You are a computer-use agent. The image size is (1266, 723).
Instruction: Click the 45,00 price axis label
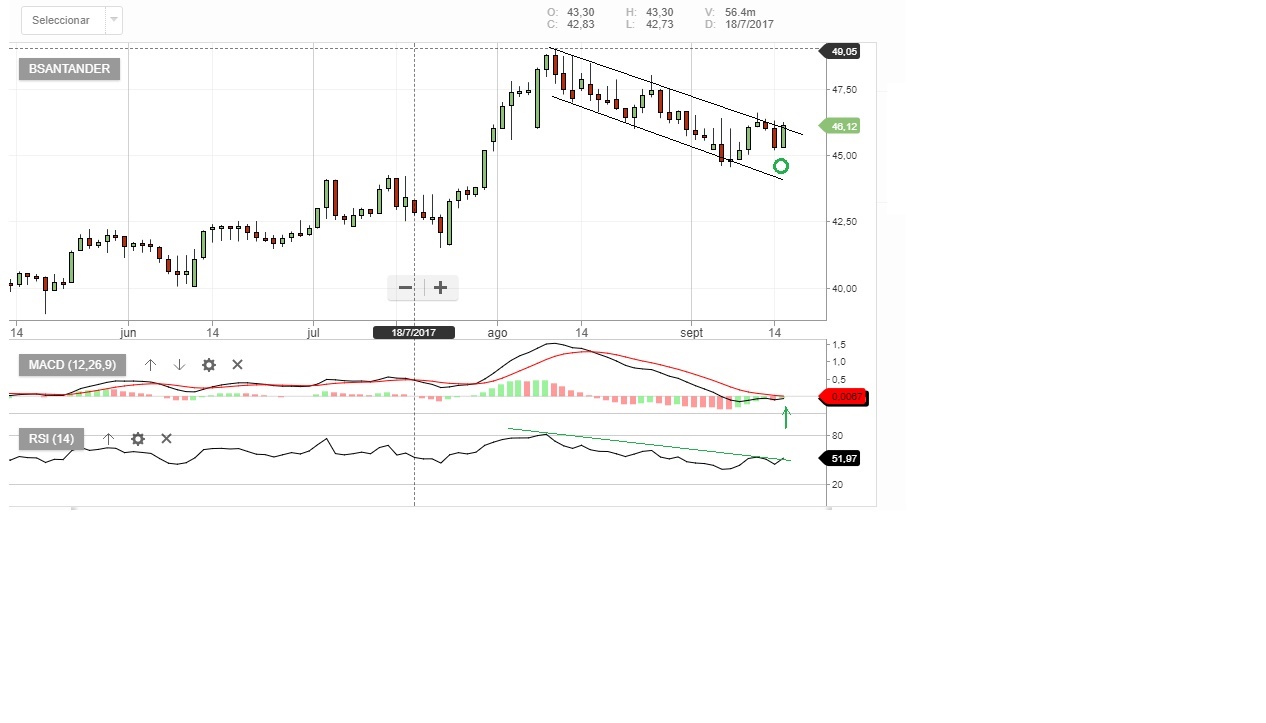coord(844,155)
